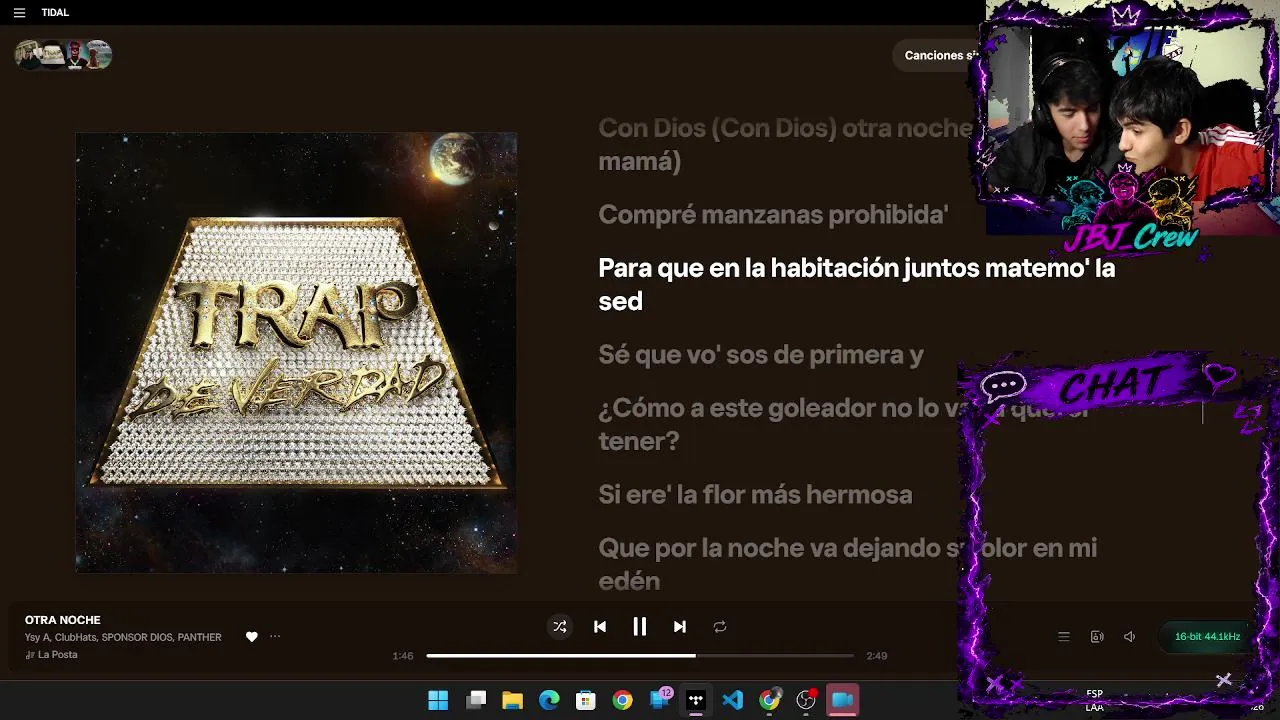Viewport: 1280px width, 720px height.
Task: Open the taskbar app with 12 badge
Action: 660,700
